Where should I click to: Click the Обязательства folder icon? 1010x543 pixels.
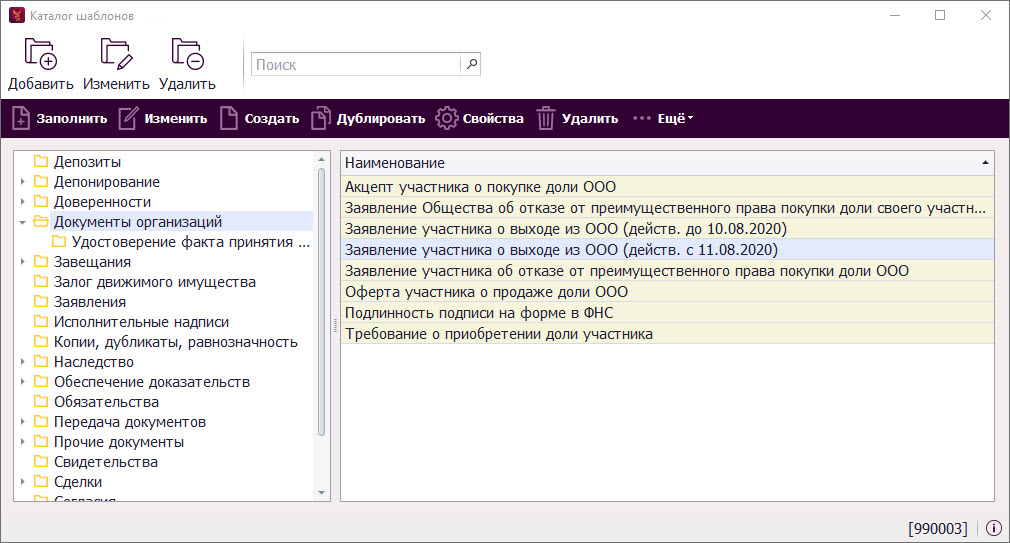tap(41, 401)
